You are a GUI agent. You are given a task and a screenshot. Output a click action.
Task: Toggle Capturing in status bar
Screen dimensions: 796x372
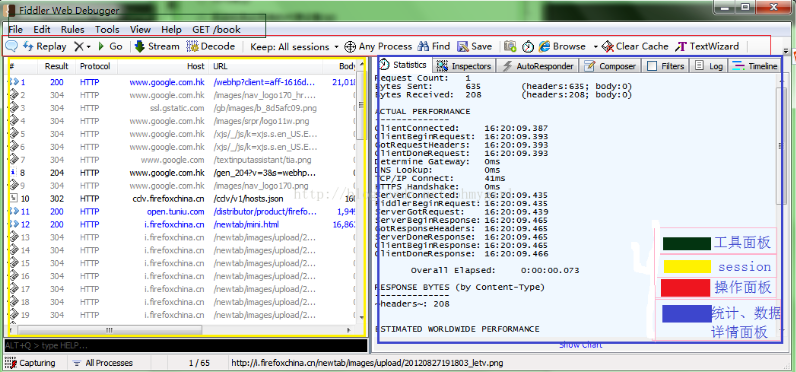pos(30,363)
